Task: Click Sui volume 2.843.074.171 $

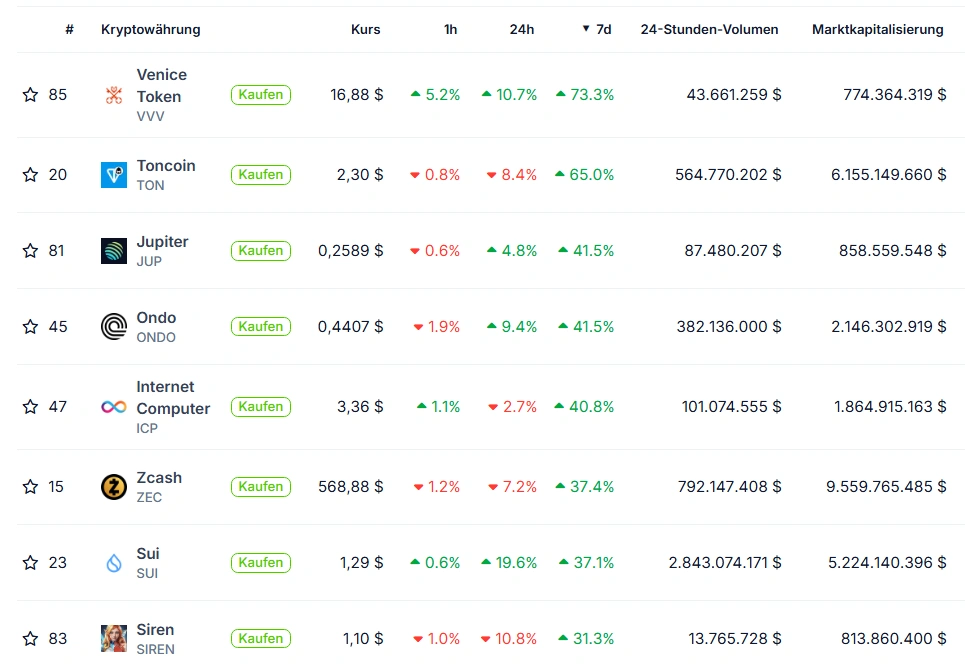Action: (725, 563)
